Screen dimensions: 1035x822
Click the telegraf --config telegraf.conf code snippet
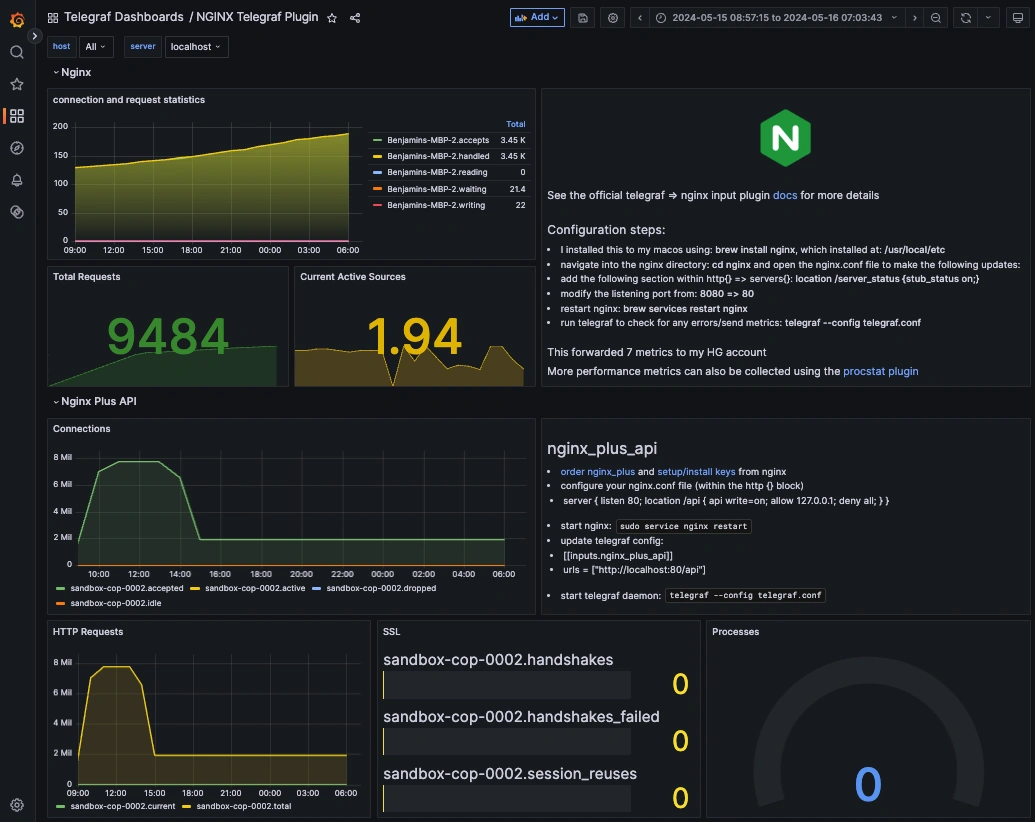(745, 596)
